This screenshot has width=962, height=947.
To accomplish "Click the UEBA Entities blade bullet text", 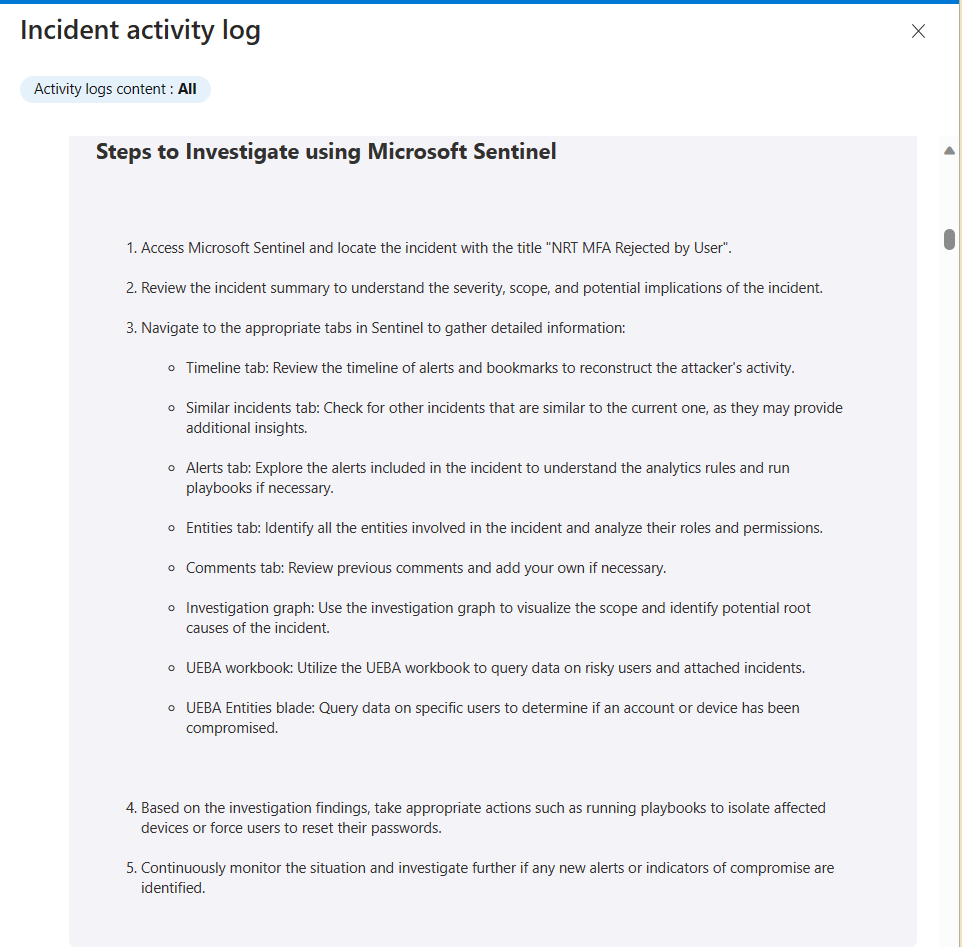I will [492, 718].
